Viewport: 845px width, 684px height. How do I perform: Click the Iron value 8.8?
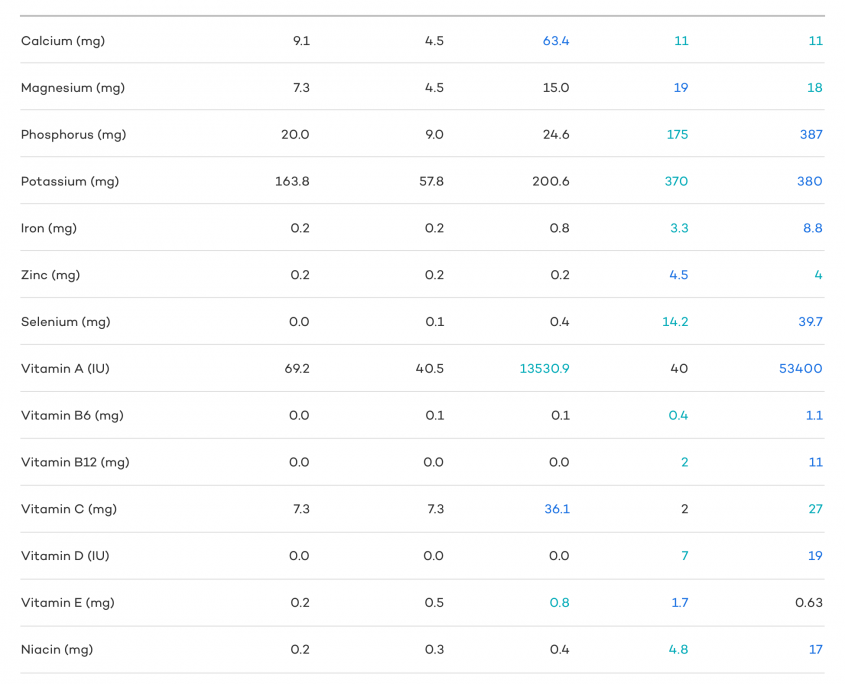(813, 229)
